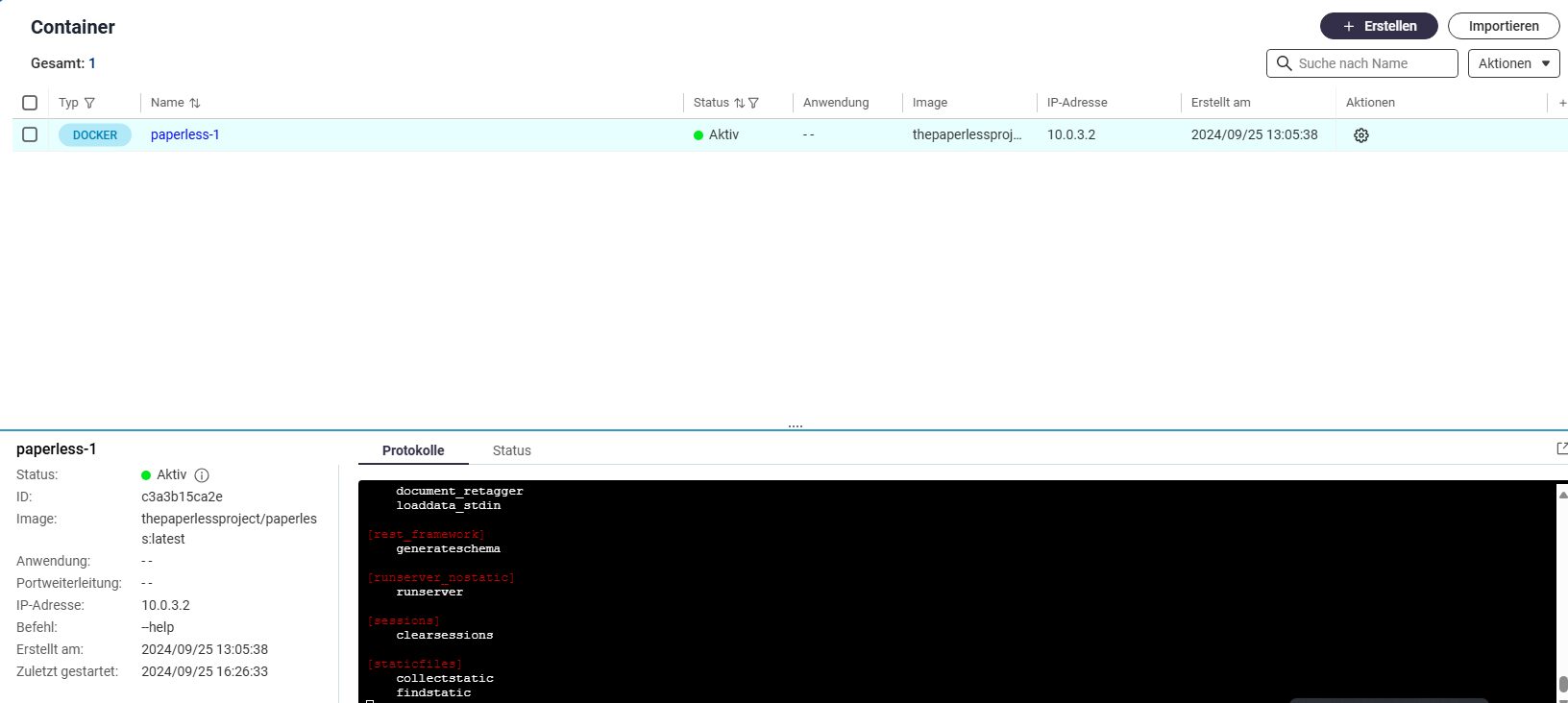The image size is (1568, 703).
Task: Tick the checkbox for paperless-1 row
Action: 30,134
